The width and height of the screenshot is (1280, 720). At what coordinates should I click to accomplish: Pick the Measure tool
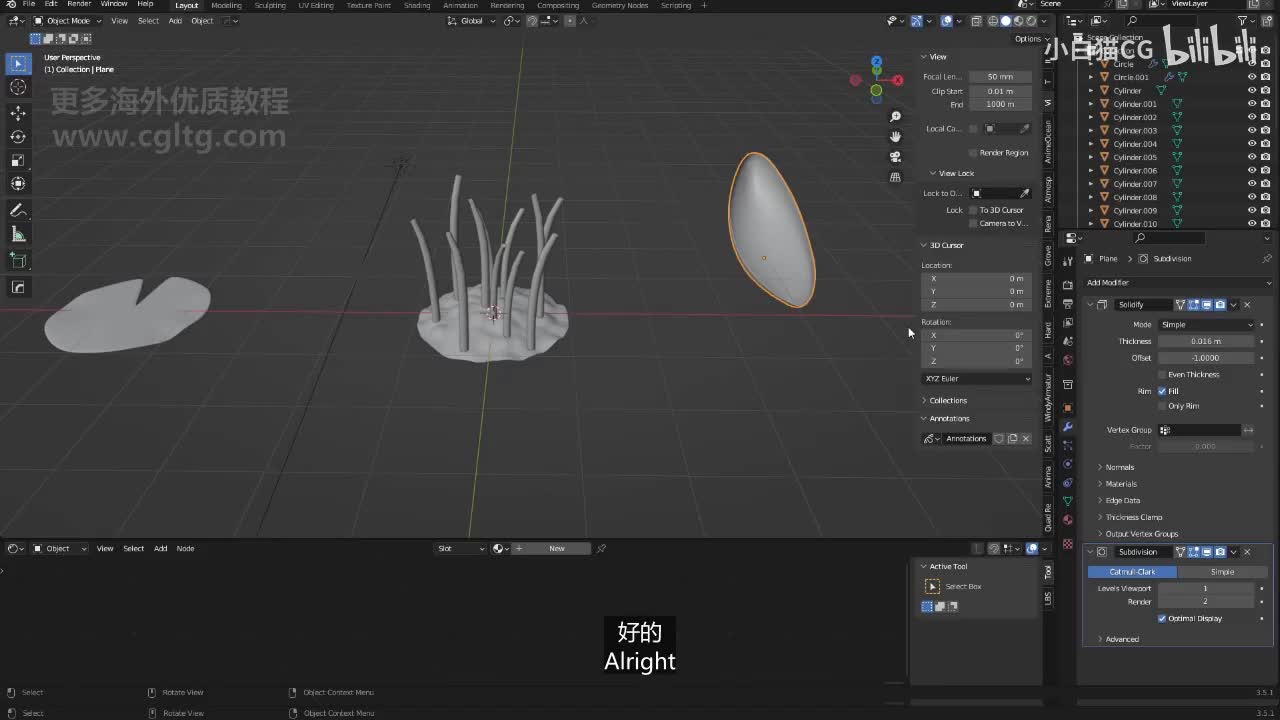pos(18,234)
